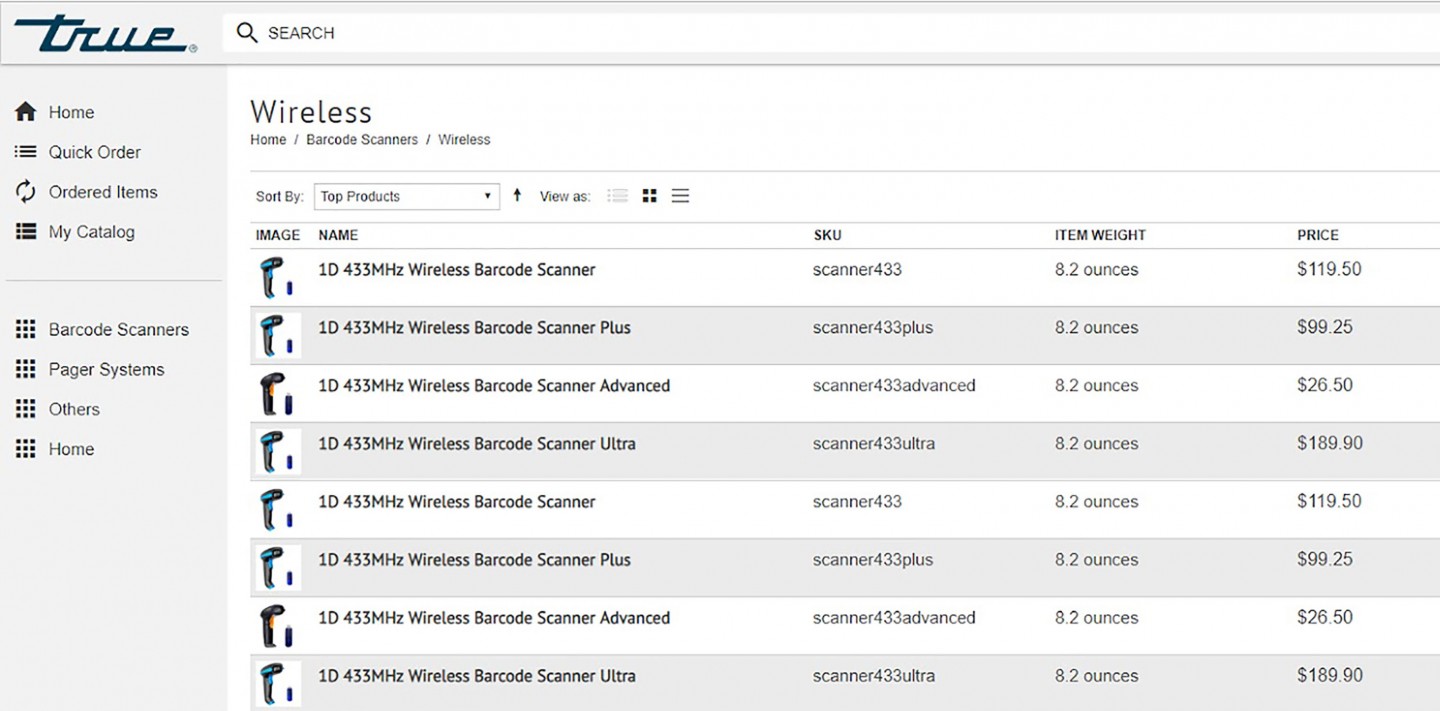The height and width of the screenshot is (711, 1440).
Task: Expand the Top Products selector arrow
Action: 487,196
